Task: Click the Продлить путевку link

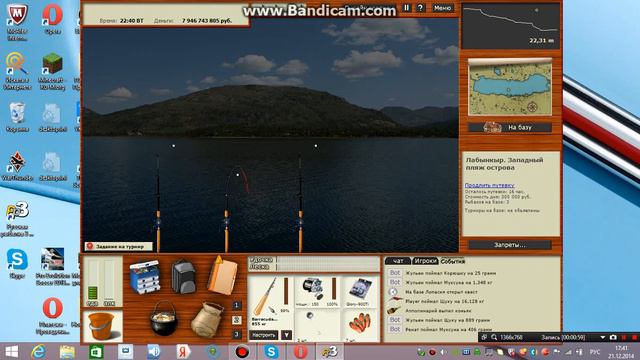Action: click(x=489, y=185)
